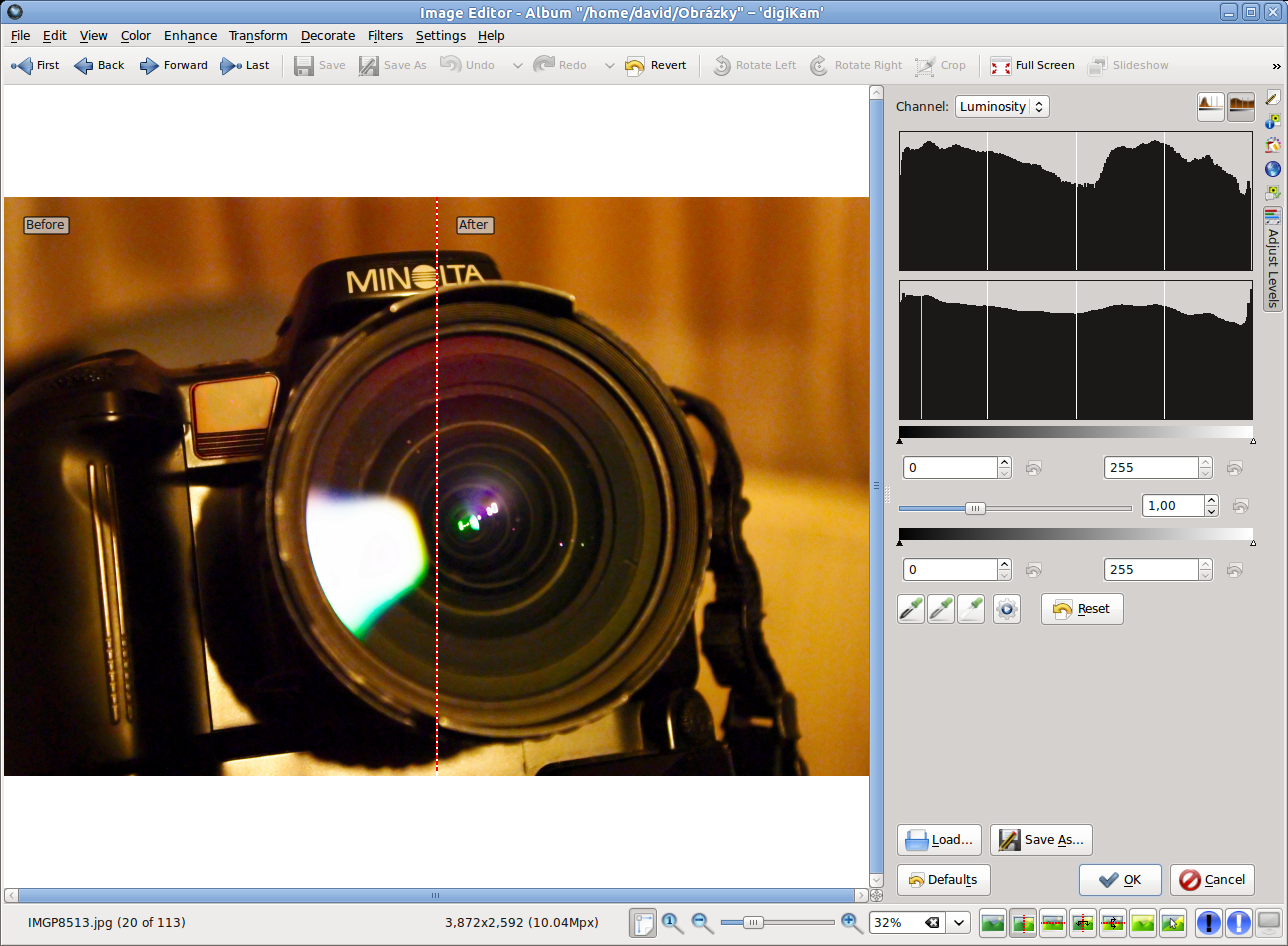Open the Transform menu
1288x946 pixels.
258,35
